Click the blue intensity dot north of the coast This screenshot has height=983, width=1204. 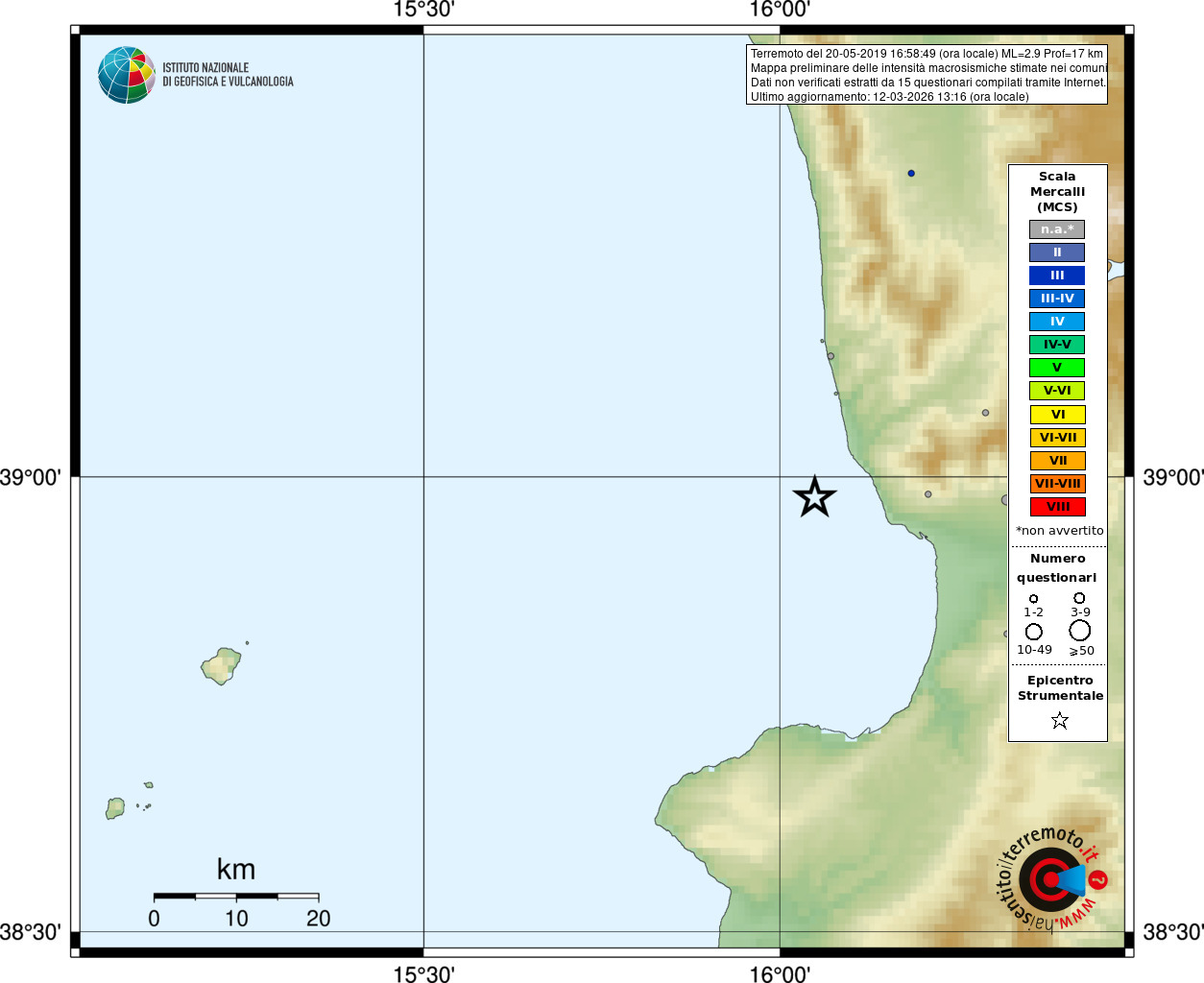tap(911, 174)
